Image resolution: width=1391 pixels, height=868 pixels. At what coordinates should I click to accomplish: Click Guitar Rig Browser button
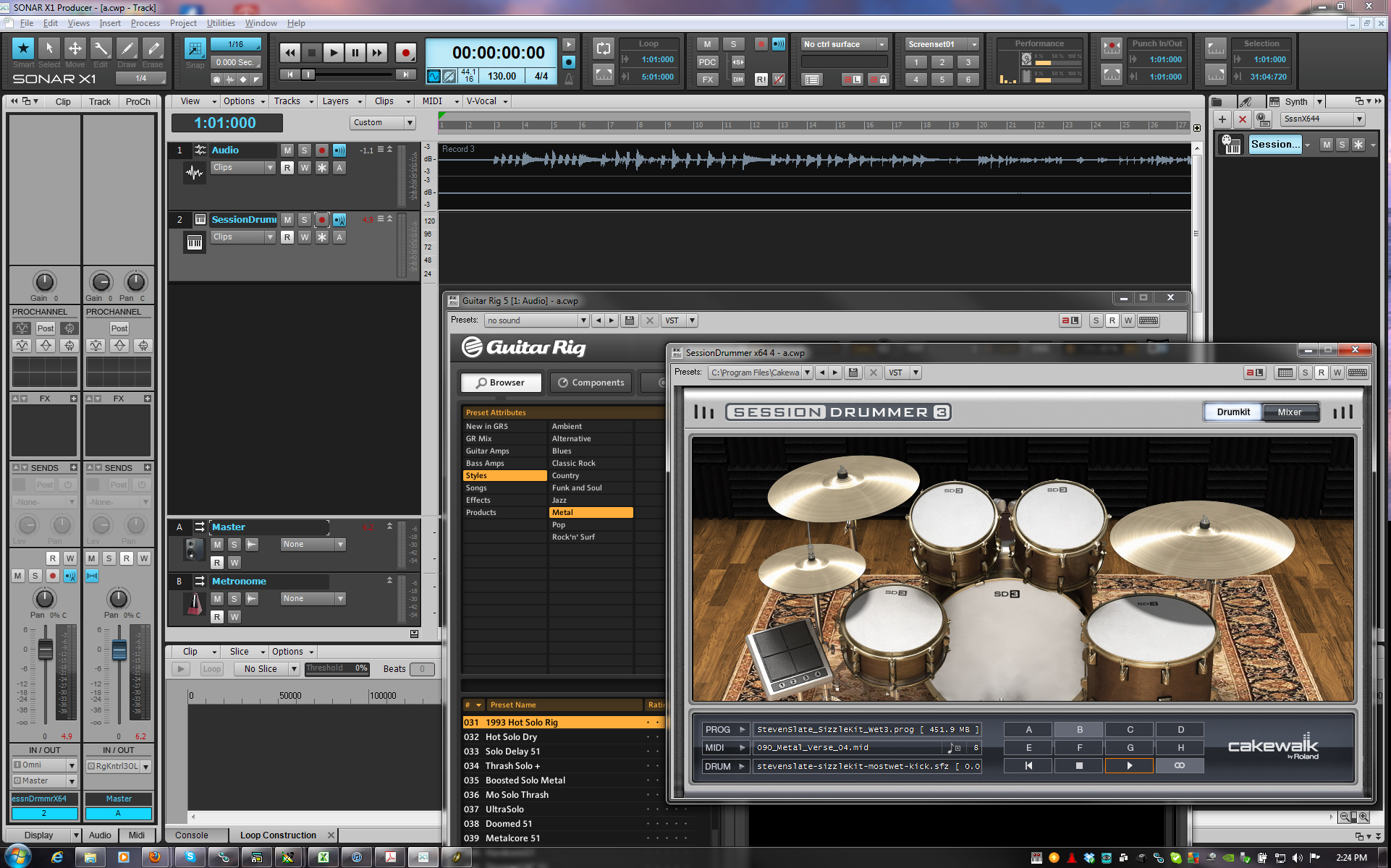click(x=501, y=383)
